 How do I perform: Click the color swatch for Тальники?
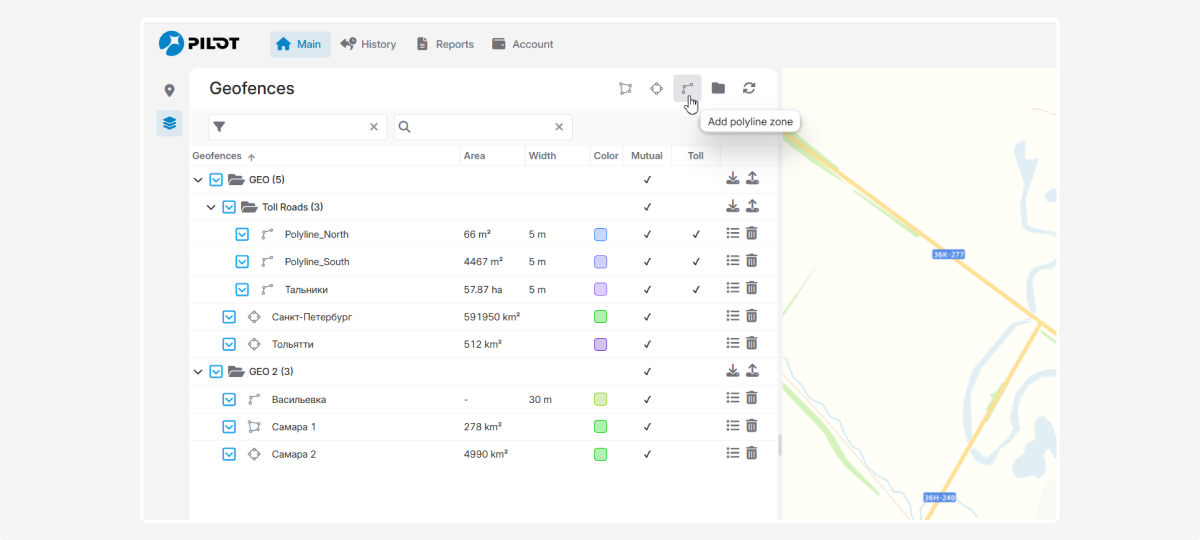601,290
